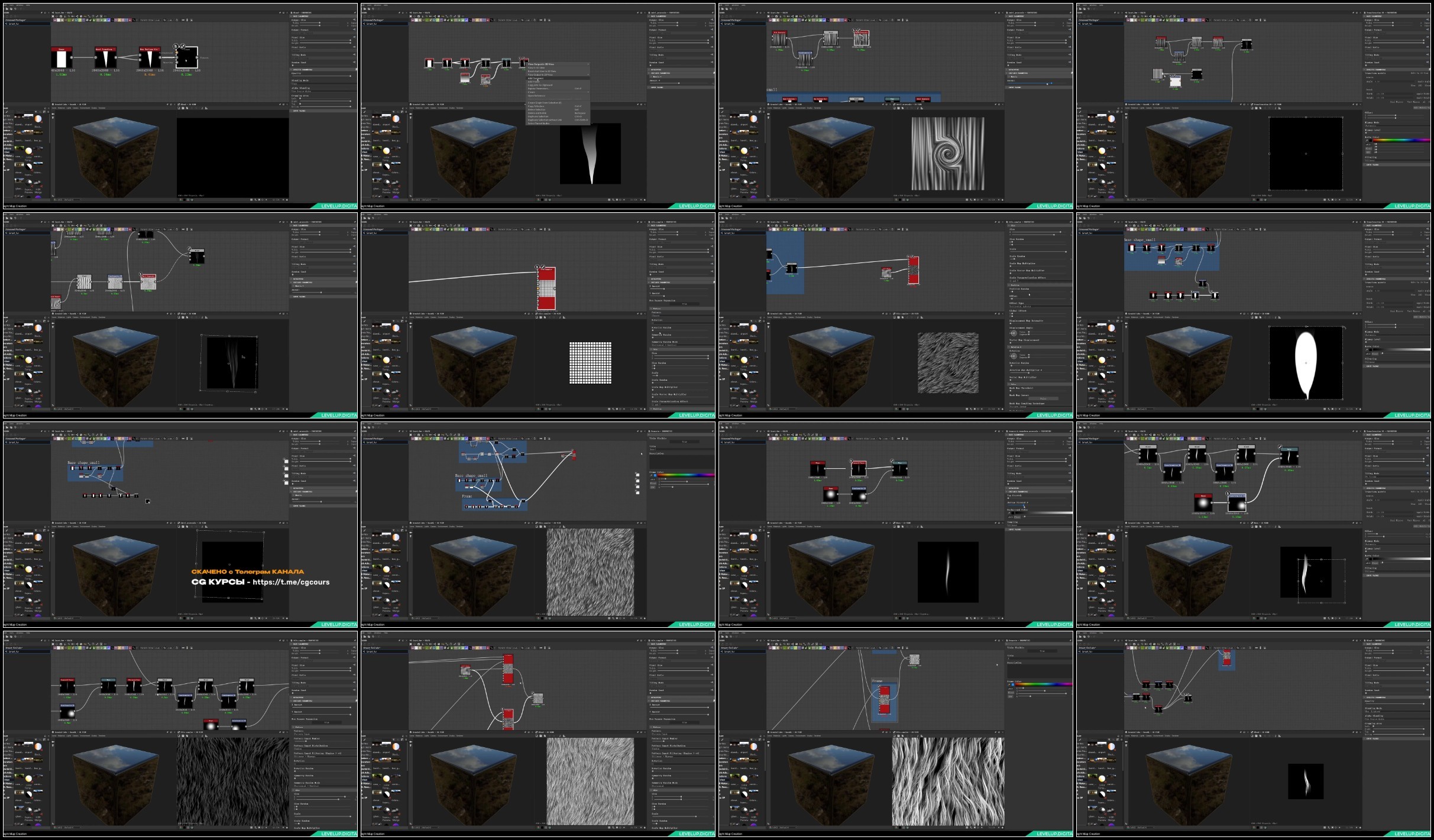Viewport: 1434px width, 840px height.
Task: Click undo arrow in top toolbar, white-leaf screenshot
Action: pos(1089,218)
